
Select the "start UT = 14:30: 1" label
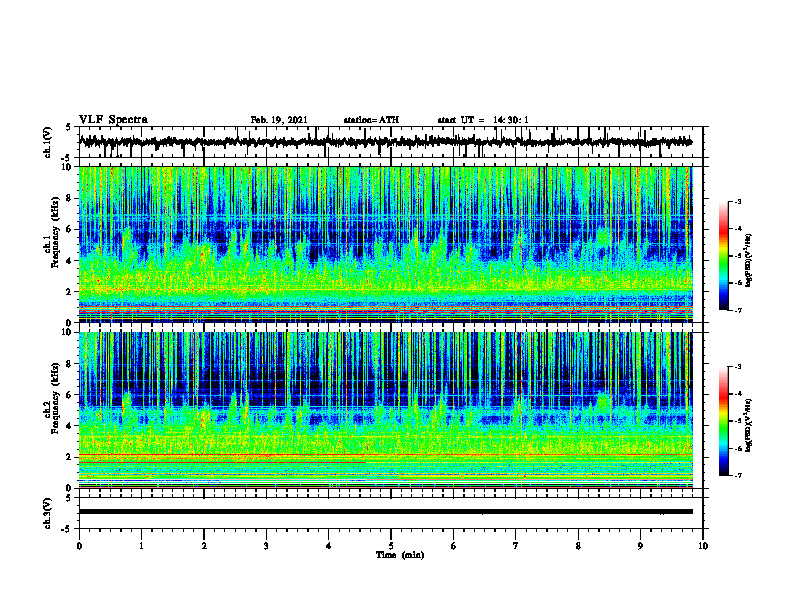(x=483, y=120)
